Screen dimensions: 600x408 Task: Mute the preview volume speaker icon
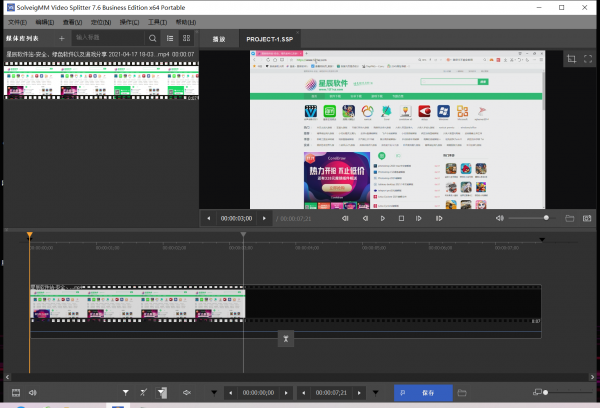click(500, 218)
